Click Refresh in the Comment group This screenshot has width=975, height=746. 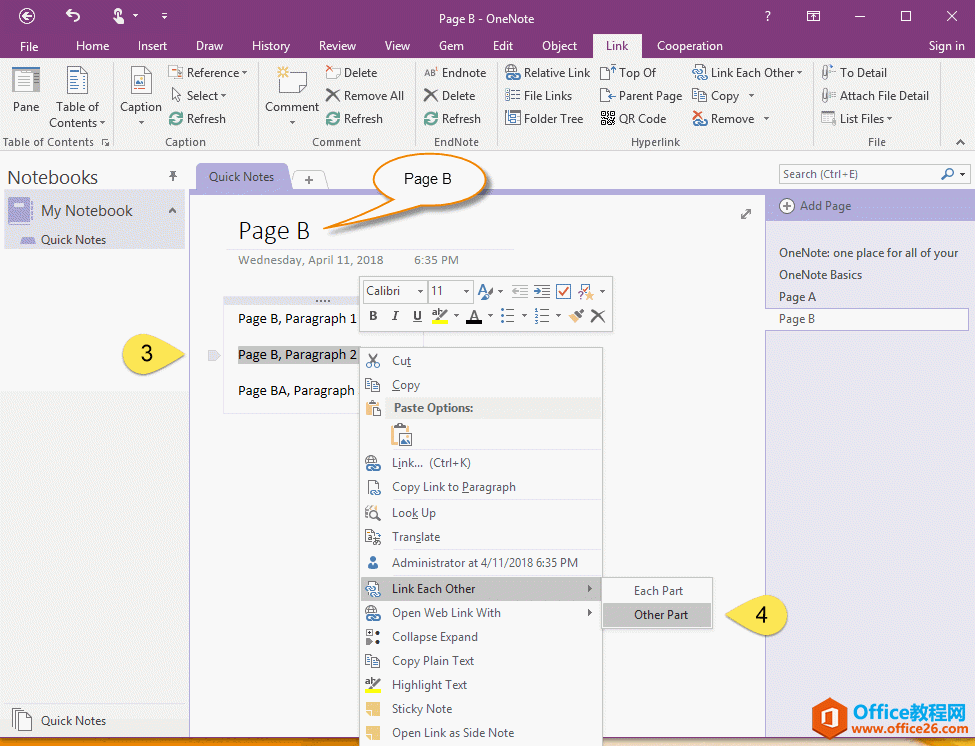(357, 118)
